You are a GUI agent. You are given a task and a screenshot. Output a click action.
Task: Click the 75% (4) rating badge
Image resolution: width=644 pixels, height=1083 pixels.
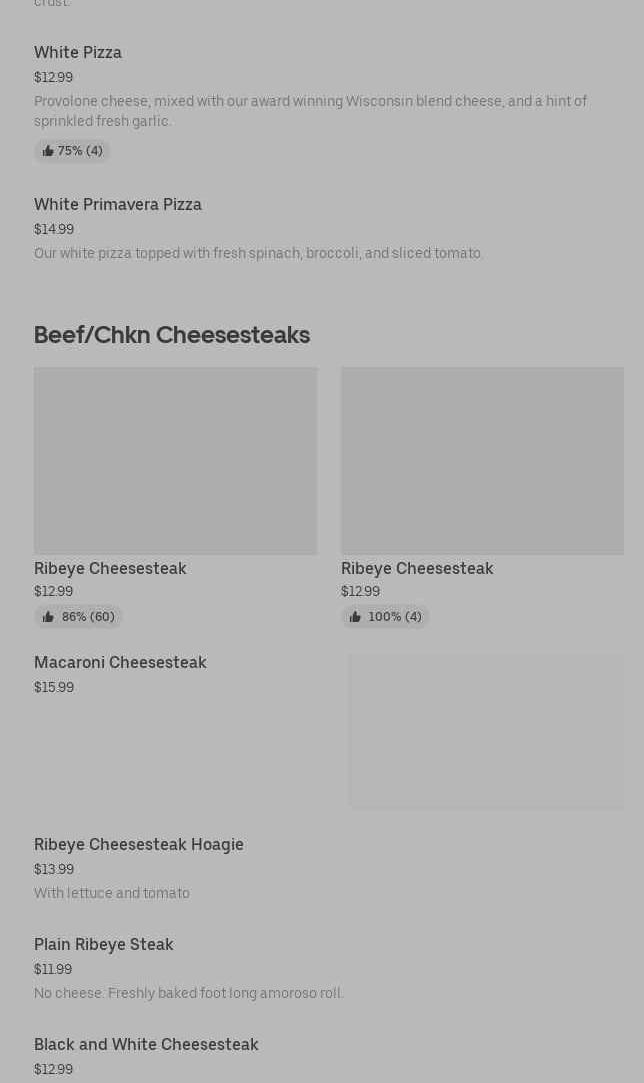tap(73, 151)
